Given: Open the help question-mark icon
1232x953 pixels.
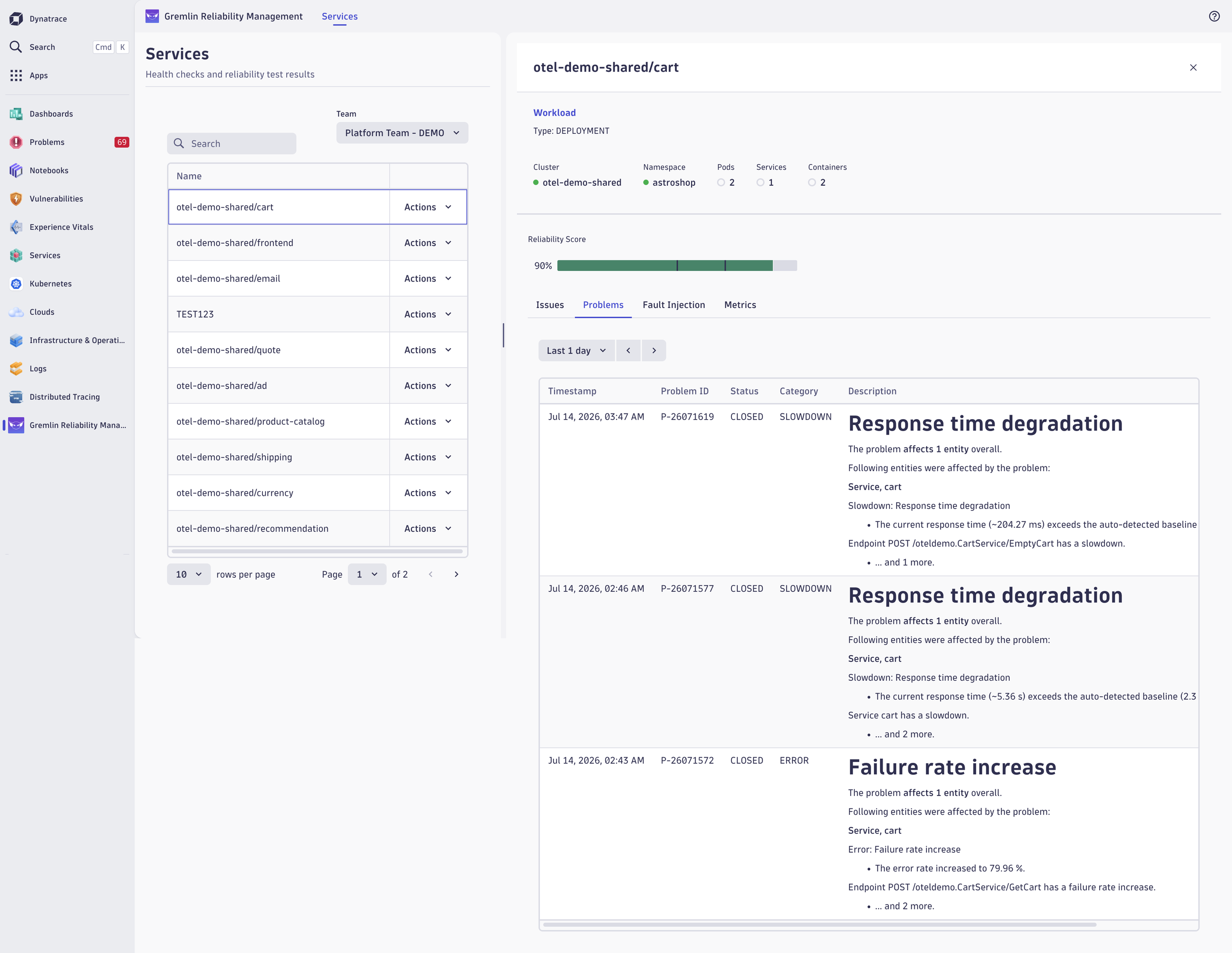Looking at the screenshot, I should point(1214,16).
